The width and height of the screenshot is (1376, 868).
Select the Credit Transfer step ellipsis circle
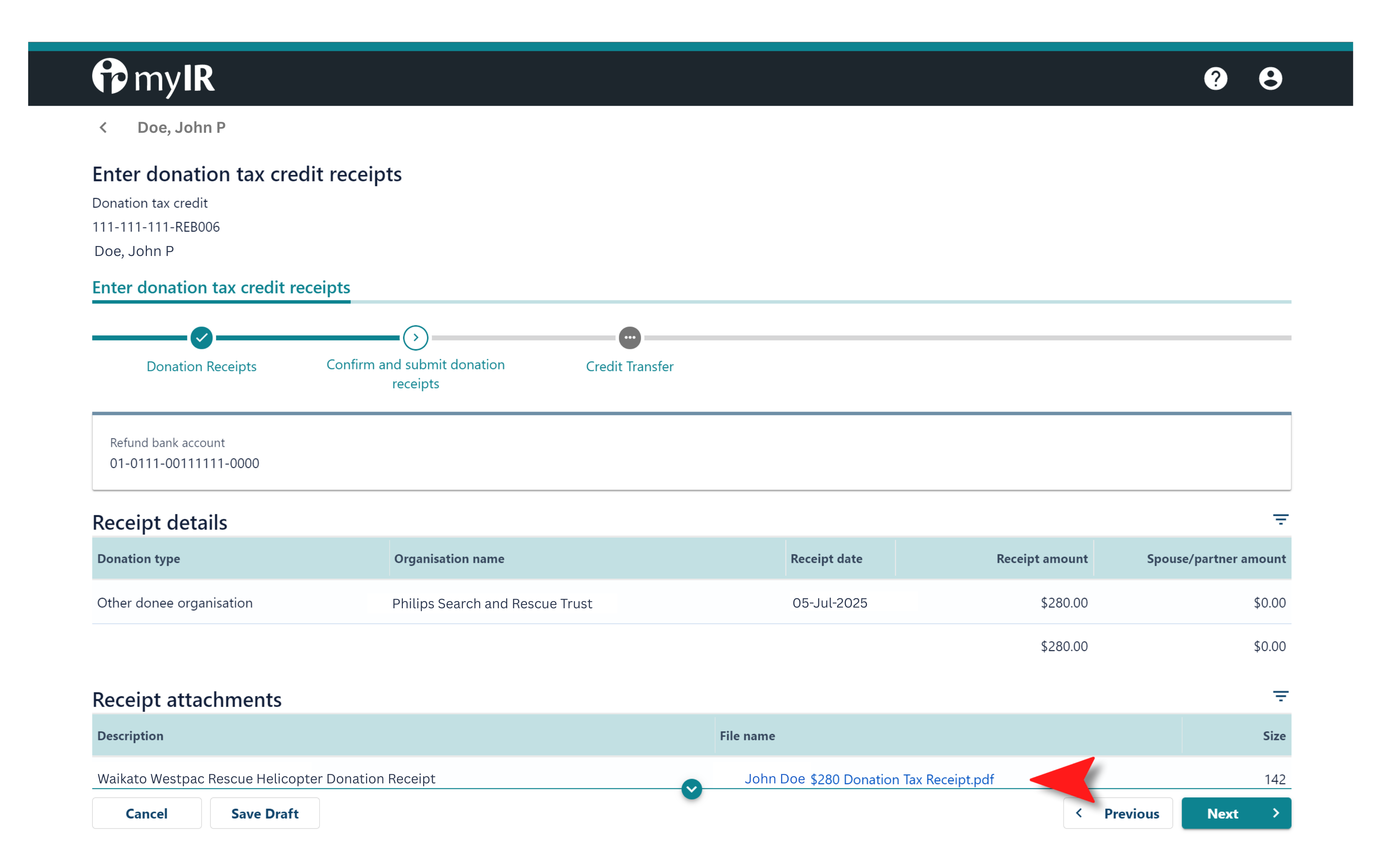630,338
